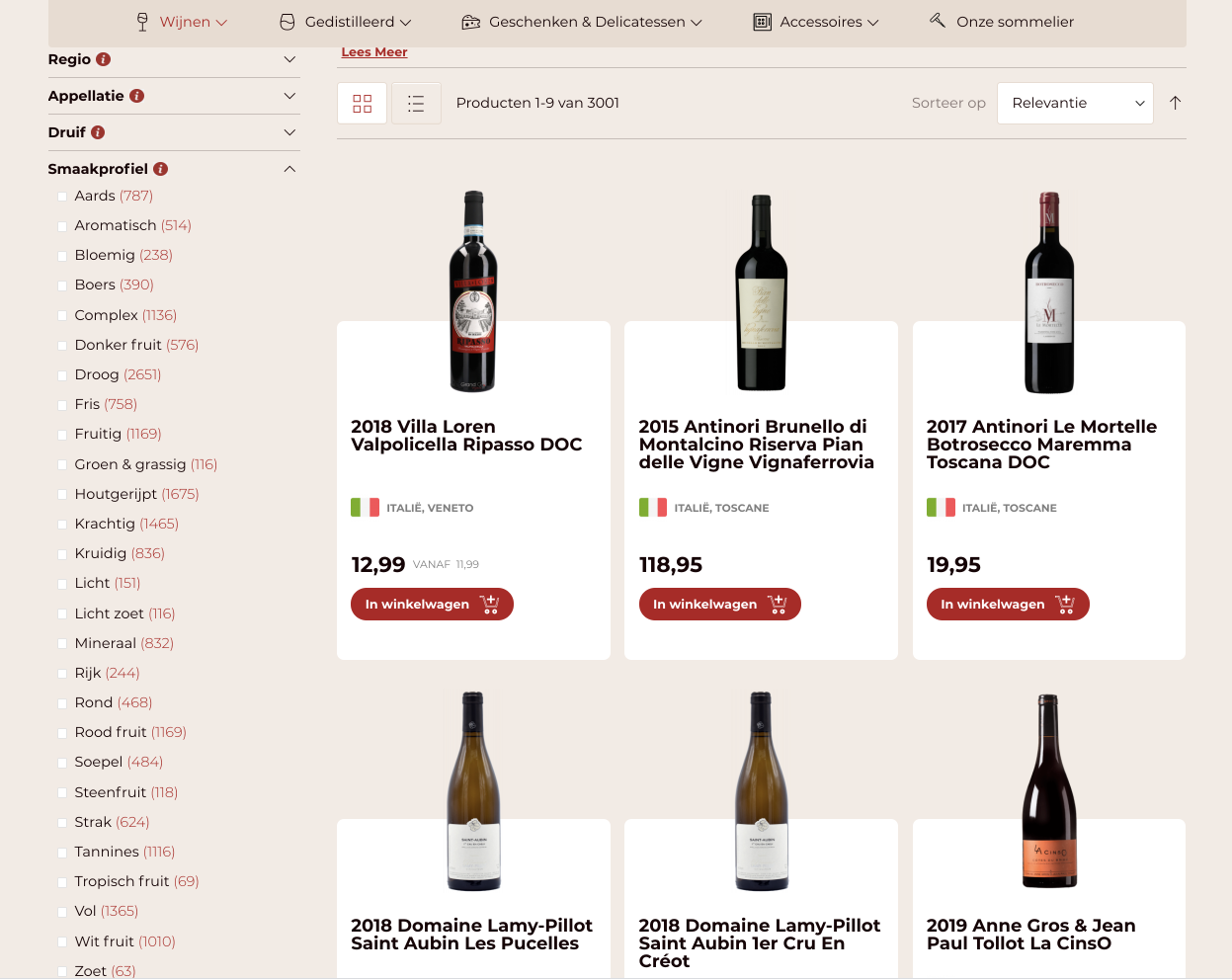Open 2018 Domaine Lamy-Pillot Les Pucelles title

click(x=471, y=935)
